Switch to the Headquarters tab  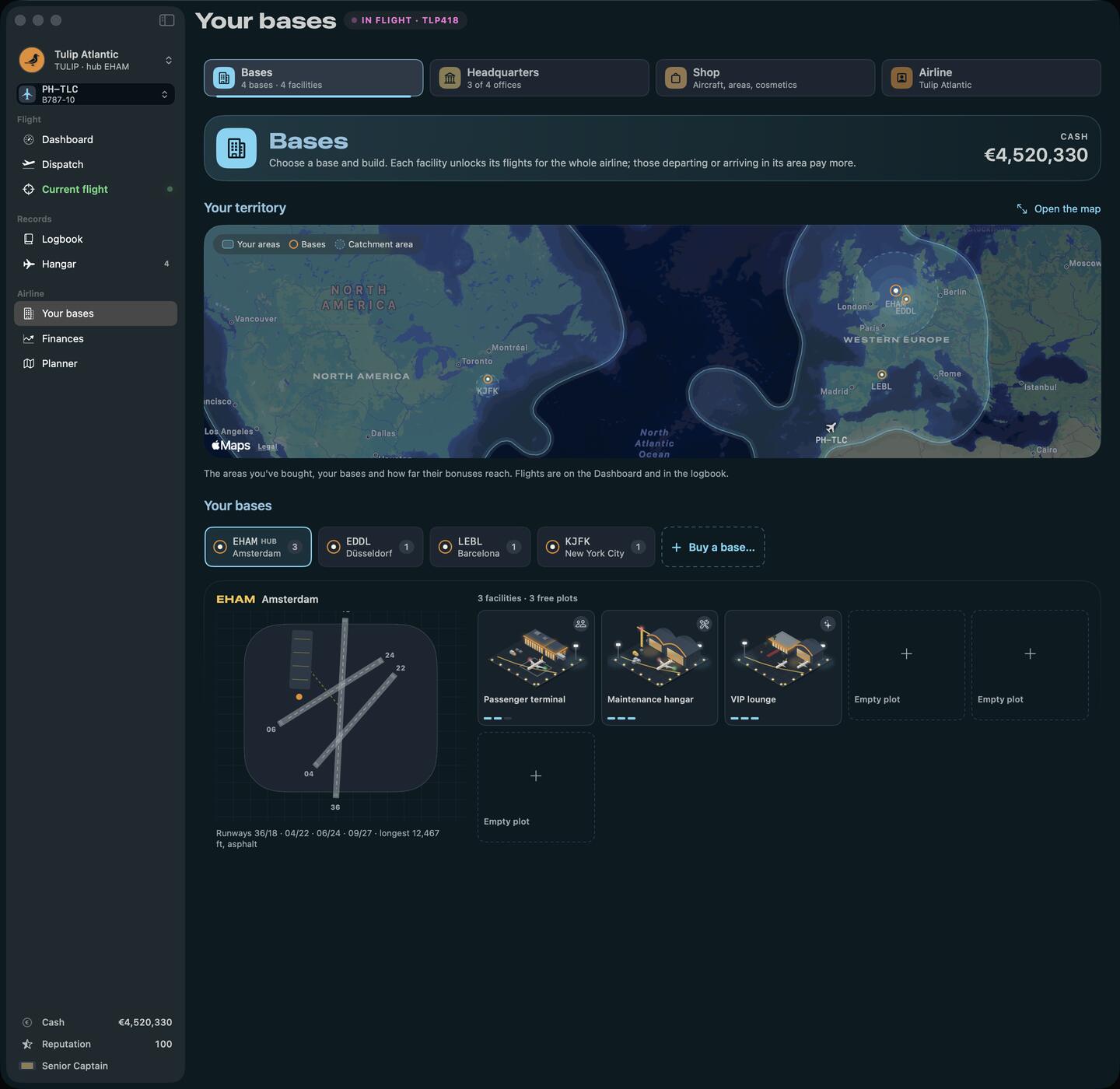(540, 78)
